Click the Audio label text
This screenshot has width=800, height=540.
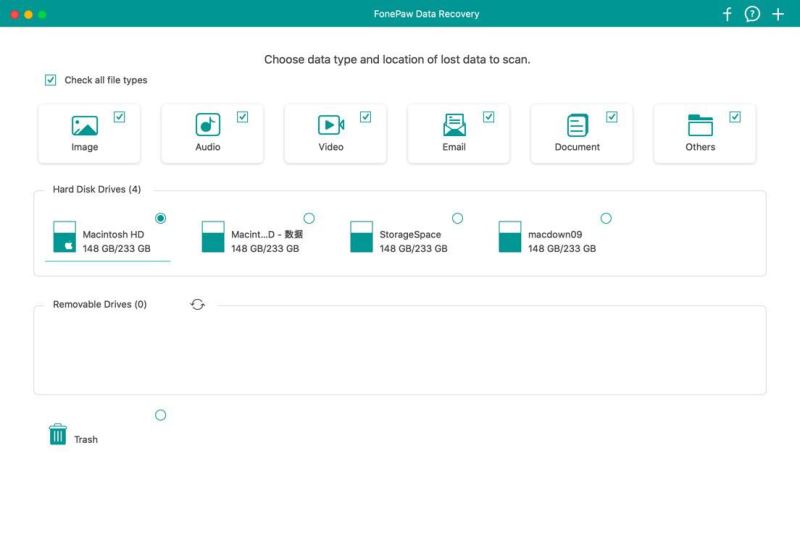(x=208, y=147)
